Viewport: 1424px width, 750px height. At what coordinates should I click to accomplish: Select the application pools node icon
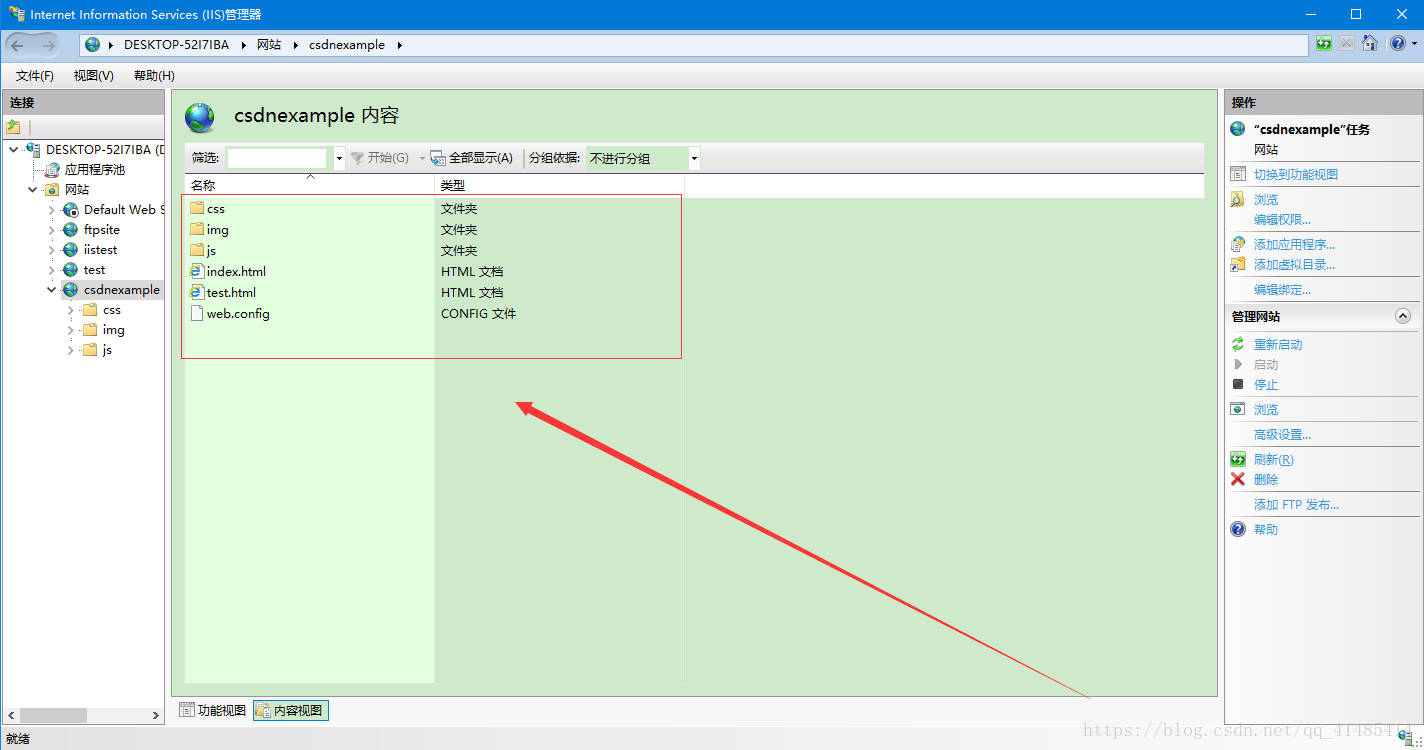pos(52,170)
